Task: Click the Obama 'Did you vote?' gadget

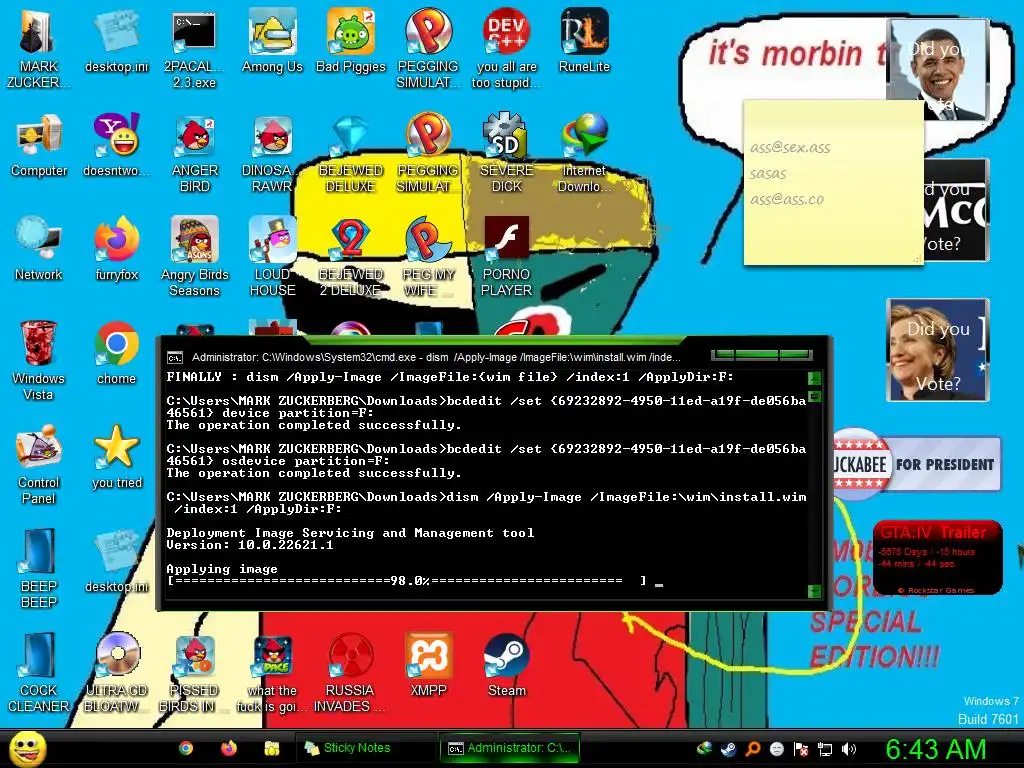Action: tap(938, 69)
